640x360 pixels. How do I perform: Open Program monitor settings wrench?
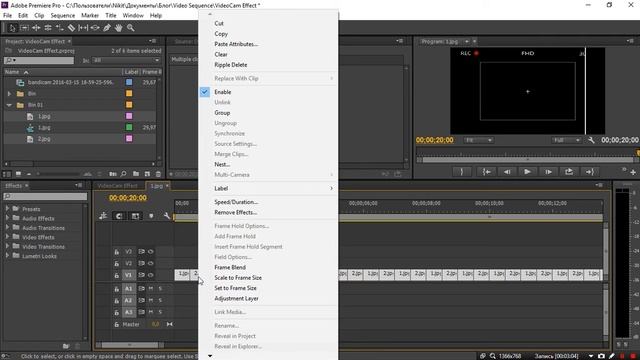point(591,140)
